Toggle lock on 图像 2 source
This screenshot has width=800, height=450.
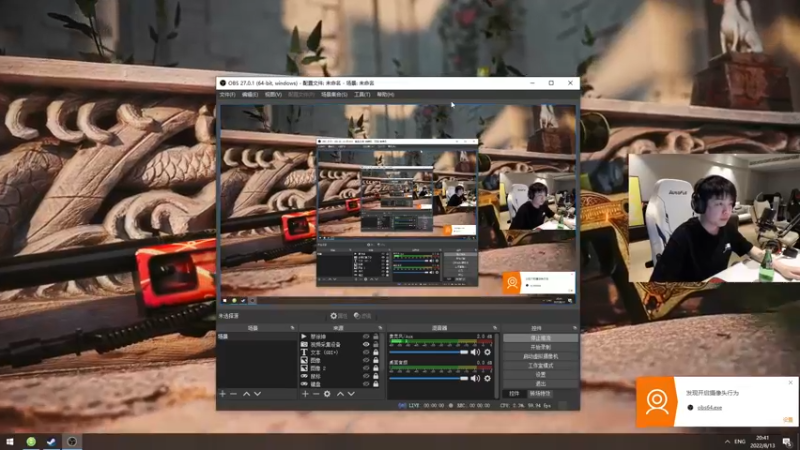[376, 368]
